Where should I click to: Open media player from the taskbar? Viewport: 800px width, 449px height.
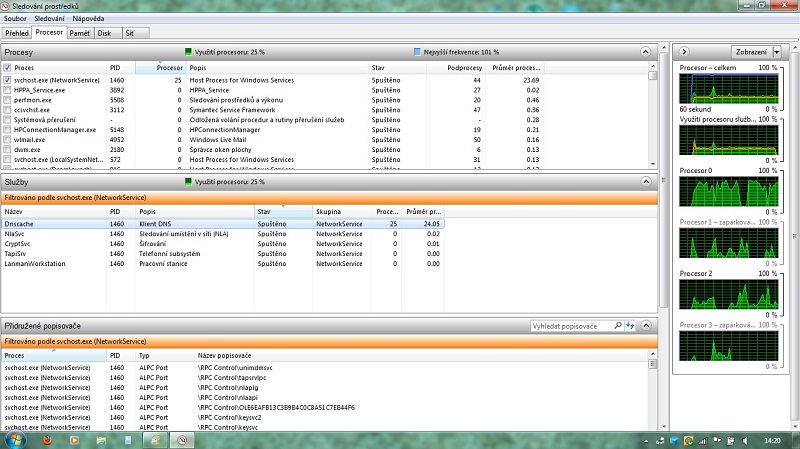[76, 439]
